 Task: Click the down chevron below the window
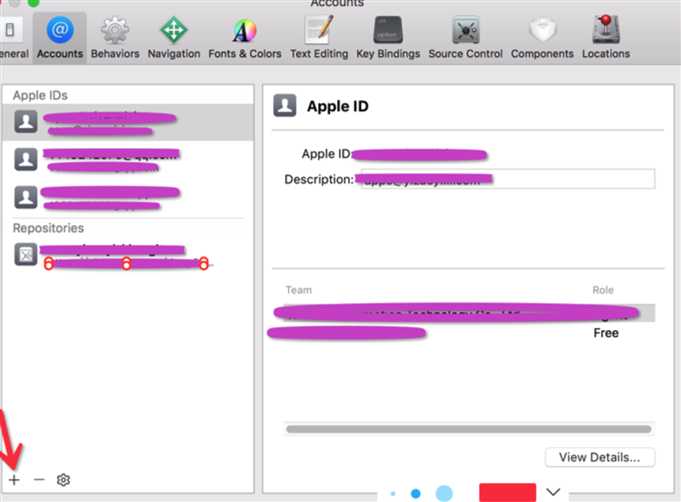click(553, 492)
